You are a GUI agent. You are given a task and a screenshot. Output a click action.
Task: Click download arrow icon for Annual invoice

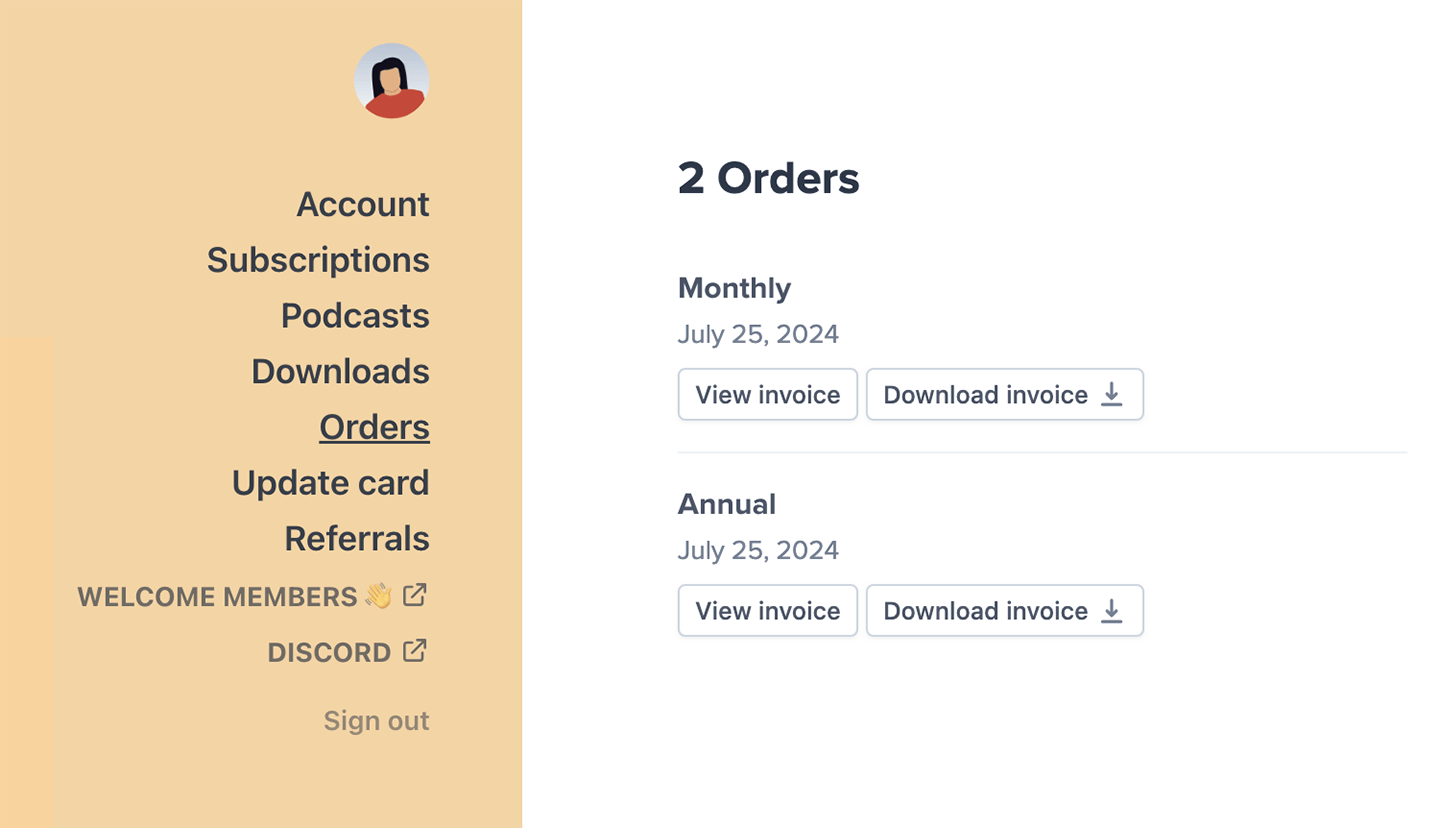pos(1111,611)
